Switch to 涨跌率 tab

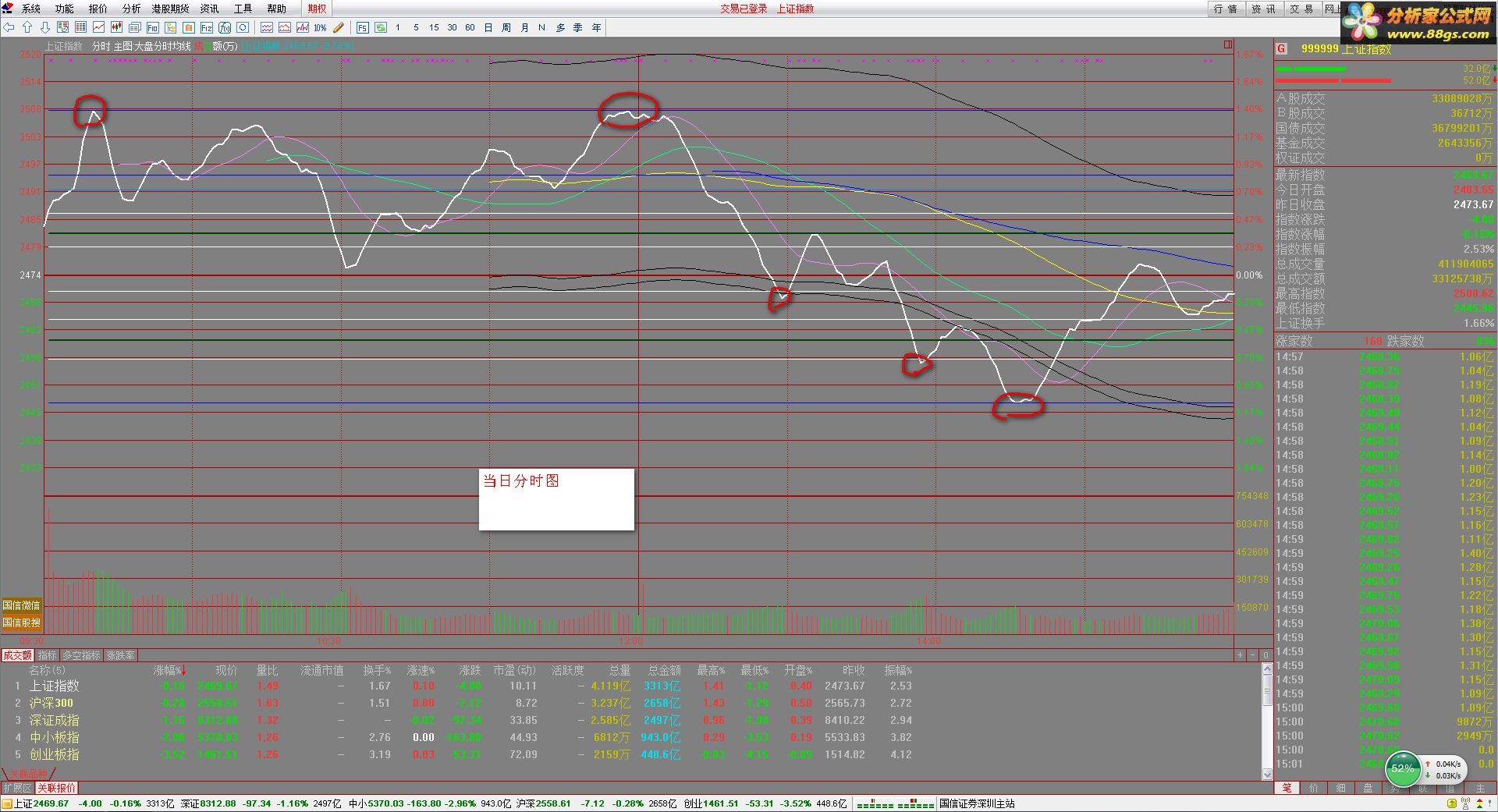point(121,655)
